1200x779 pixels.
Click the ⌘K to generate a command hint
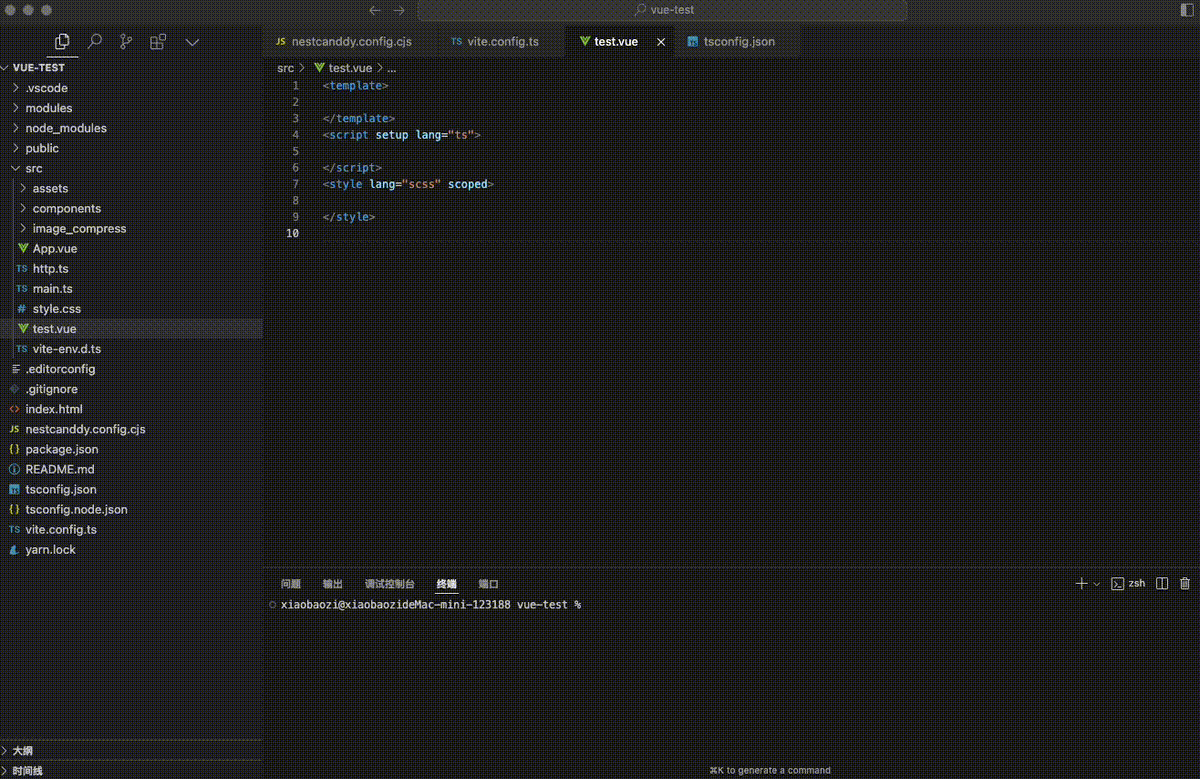coord(770,770)
